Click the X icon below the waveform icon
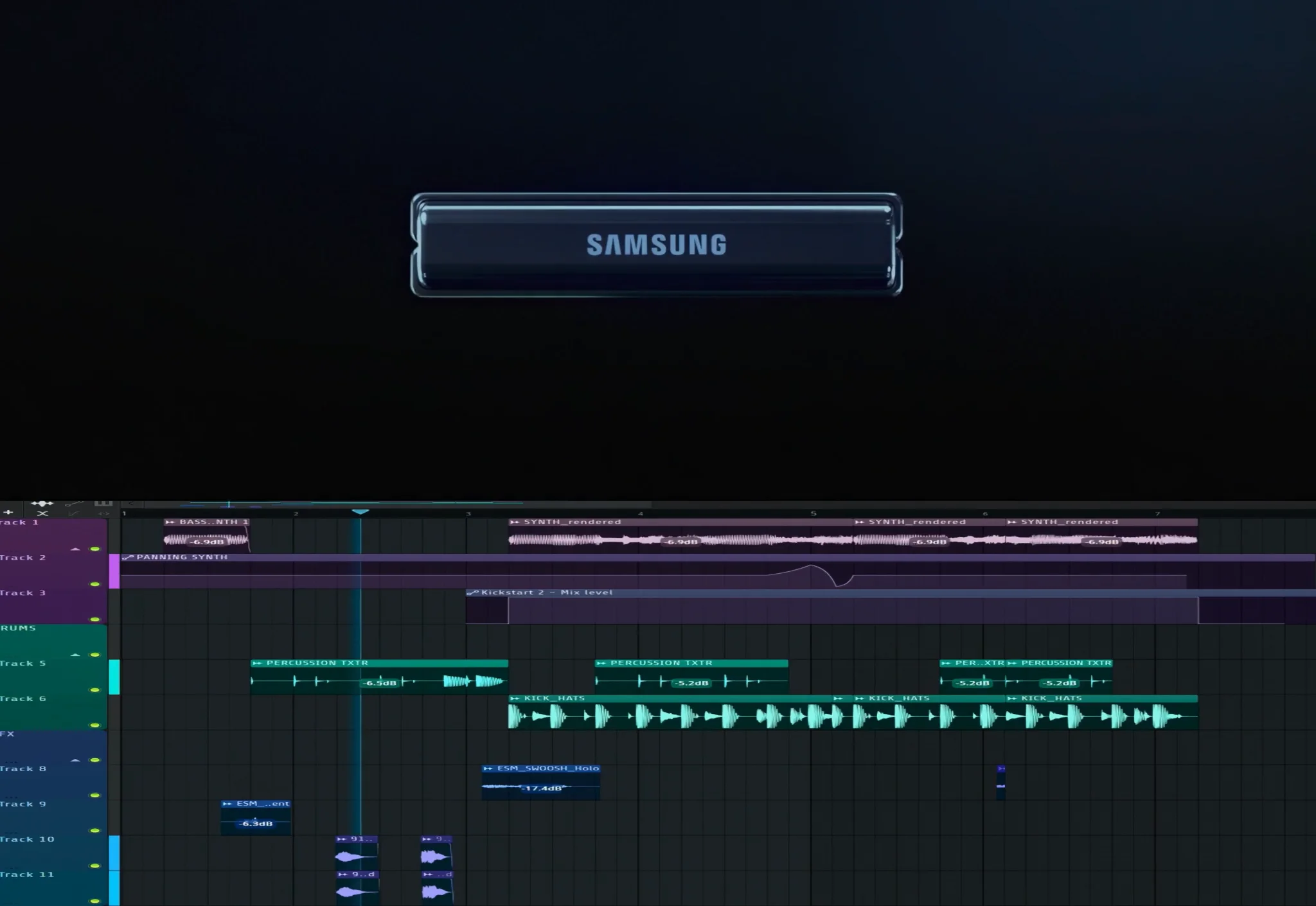Viewport: 1316px width, 906px height. (x=42, y=513)
